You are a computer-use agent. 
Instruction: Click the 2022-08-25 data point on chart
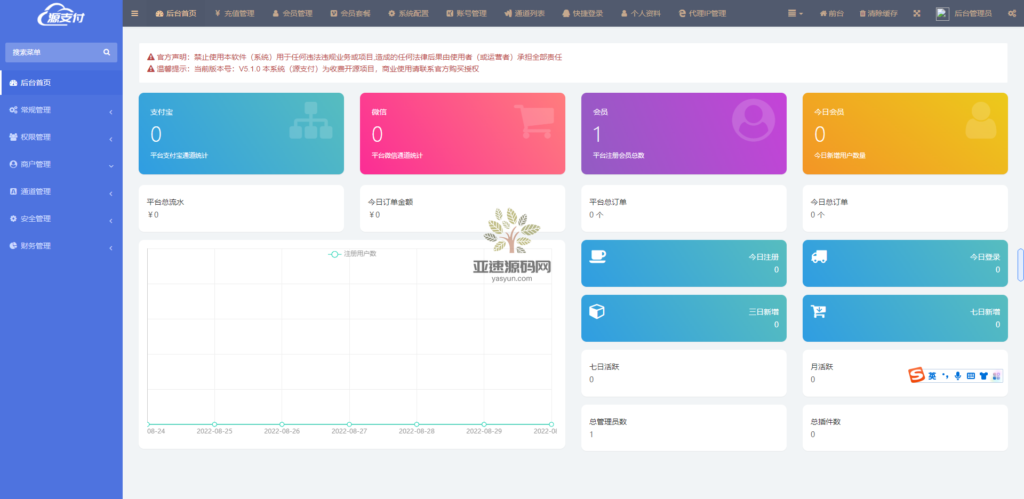214,425
